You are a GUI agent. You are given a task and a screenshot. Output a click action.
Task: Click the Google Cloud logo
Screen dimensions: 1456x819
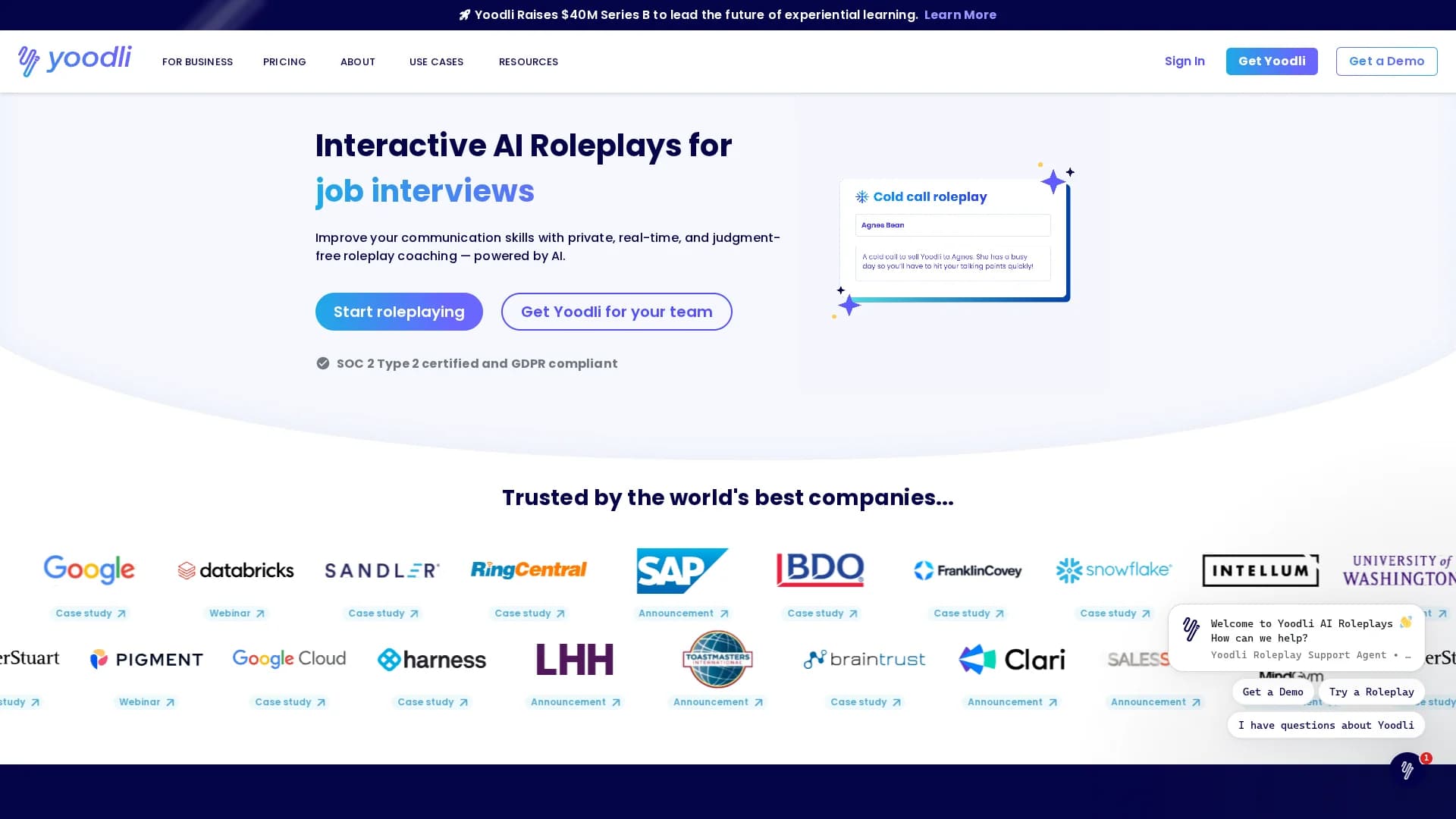click(289, 659)
